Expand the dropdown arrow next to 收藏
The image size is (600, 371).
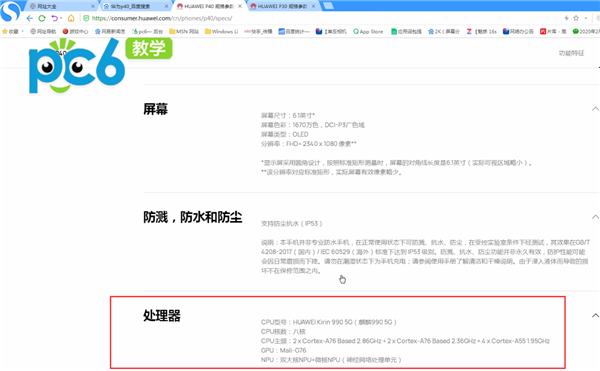pyautogui.click(x=23, y=31)
